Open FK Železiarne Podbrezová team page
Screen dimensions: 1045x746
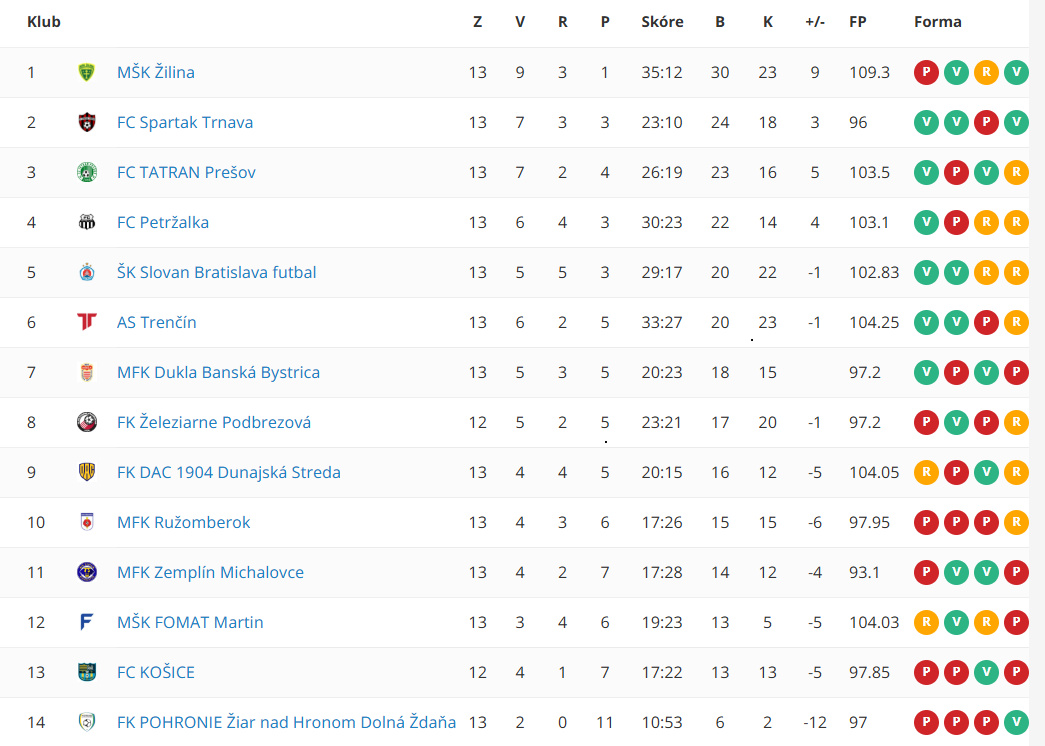pyautogui.click(x=214, y=422)
